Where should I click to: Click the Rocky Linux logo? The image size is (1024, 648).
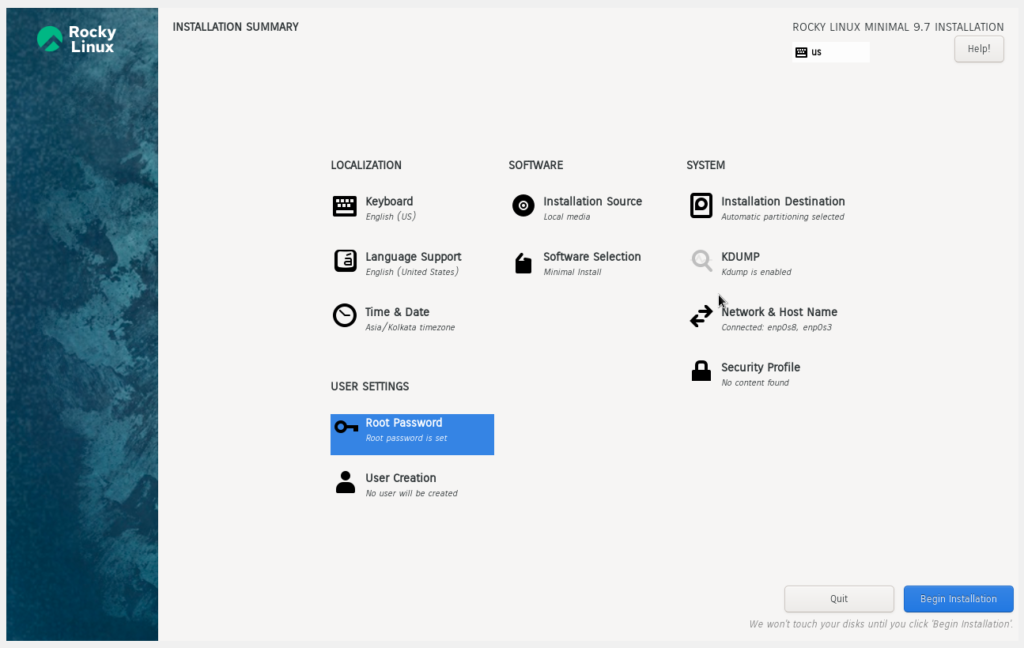77,39
